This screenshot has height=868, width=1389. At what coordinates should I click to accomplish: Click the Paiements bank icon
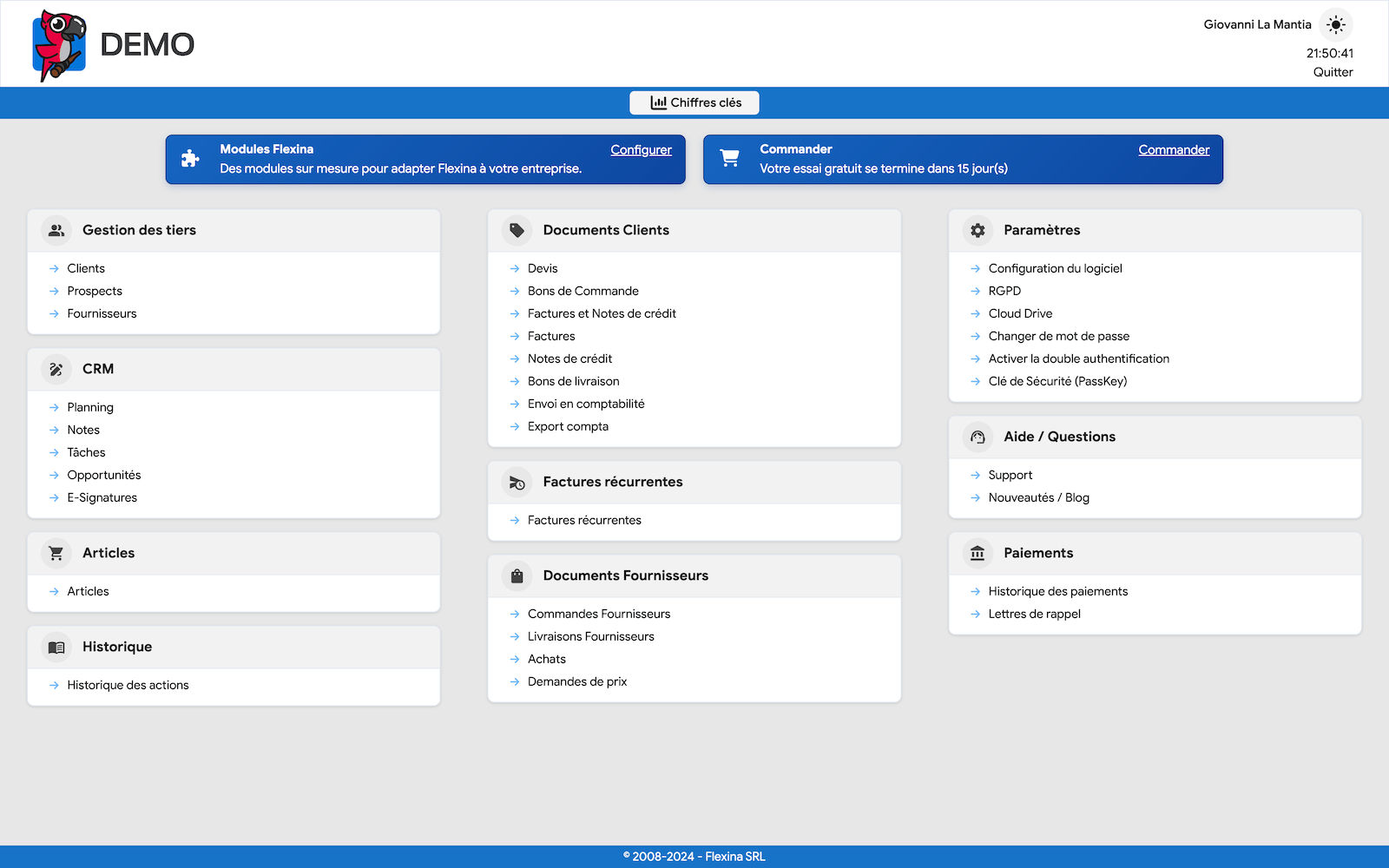[978, 553]
